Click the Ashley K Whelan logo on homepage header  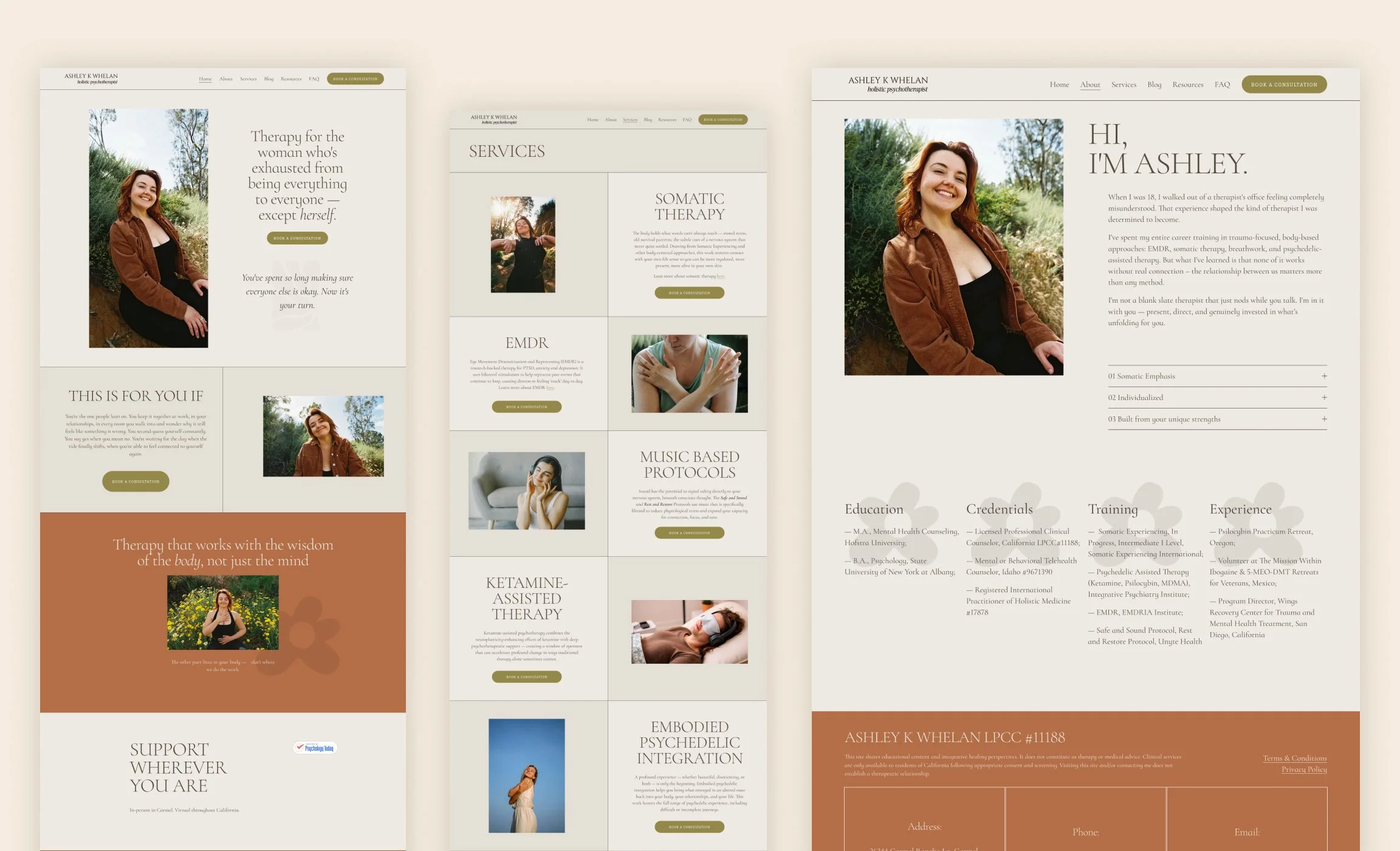(91, 78)
